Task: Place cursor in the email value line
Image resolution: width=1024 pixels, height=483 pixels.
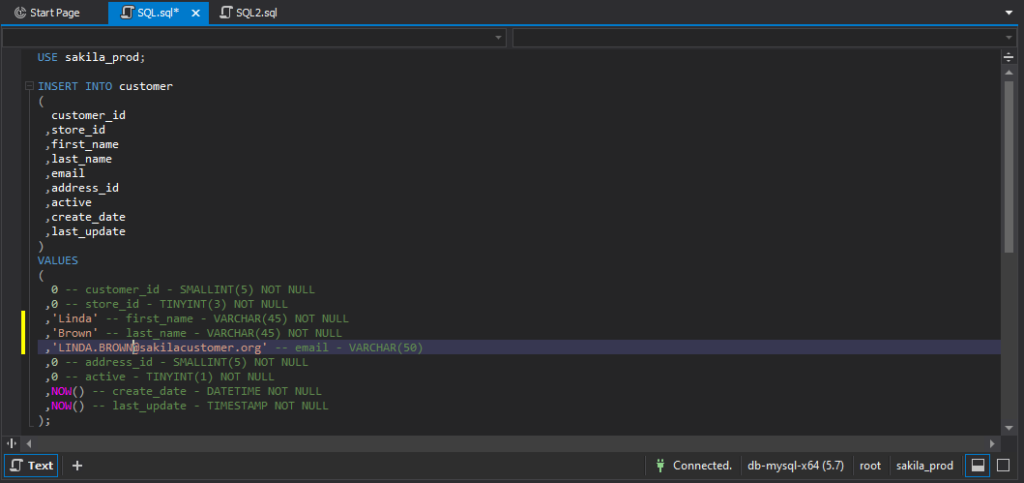Action: pos(200,347)
